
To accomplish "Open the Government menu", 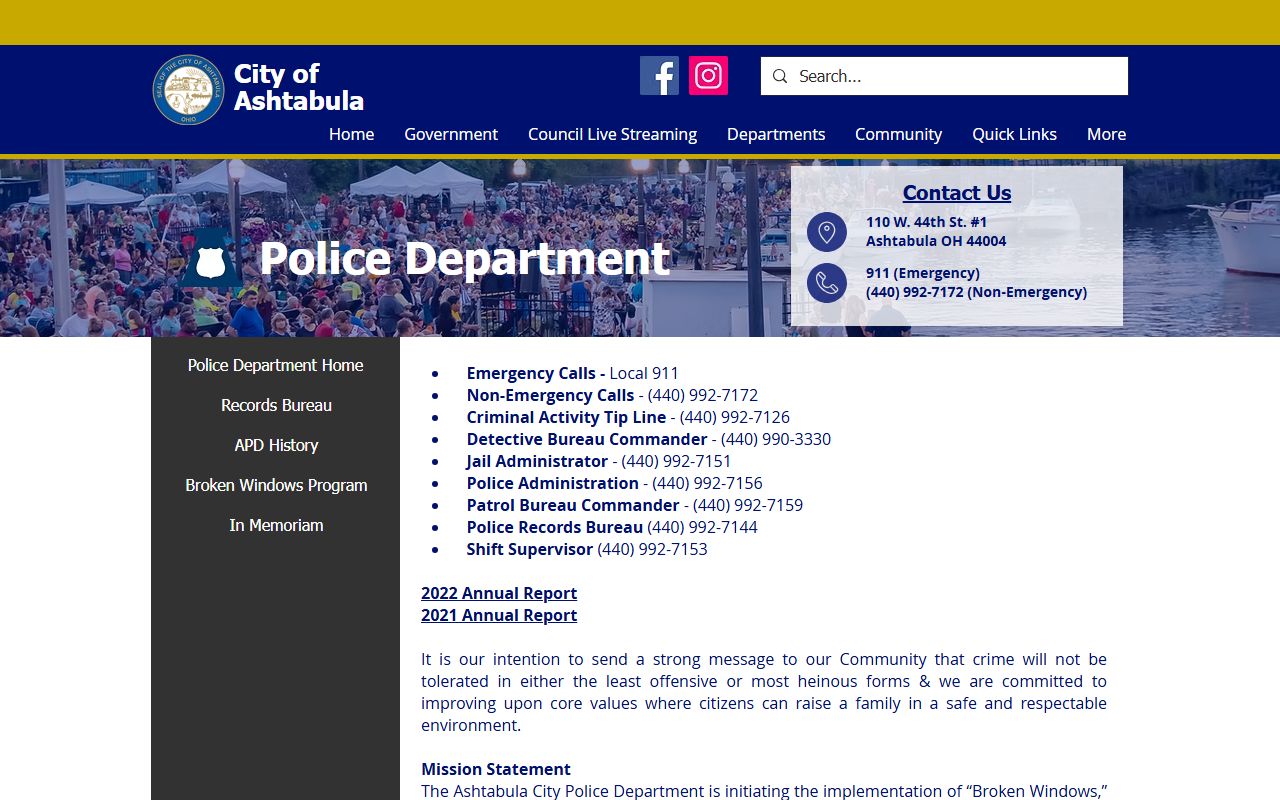I will click(x=451, y=134).
